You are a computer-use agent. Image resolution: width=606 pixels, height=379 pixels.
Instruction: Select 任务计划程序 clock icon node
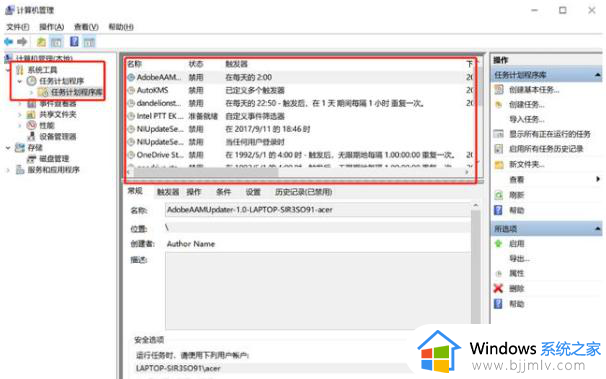[31, 81]
